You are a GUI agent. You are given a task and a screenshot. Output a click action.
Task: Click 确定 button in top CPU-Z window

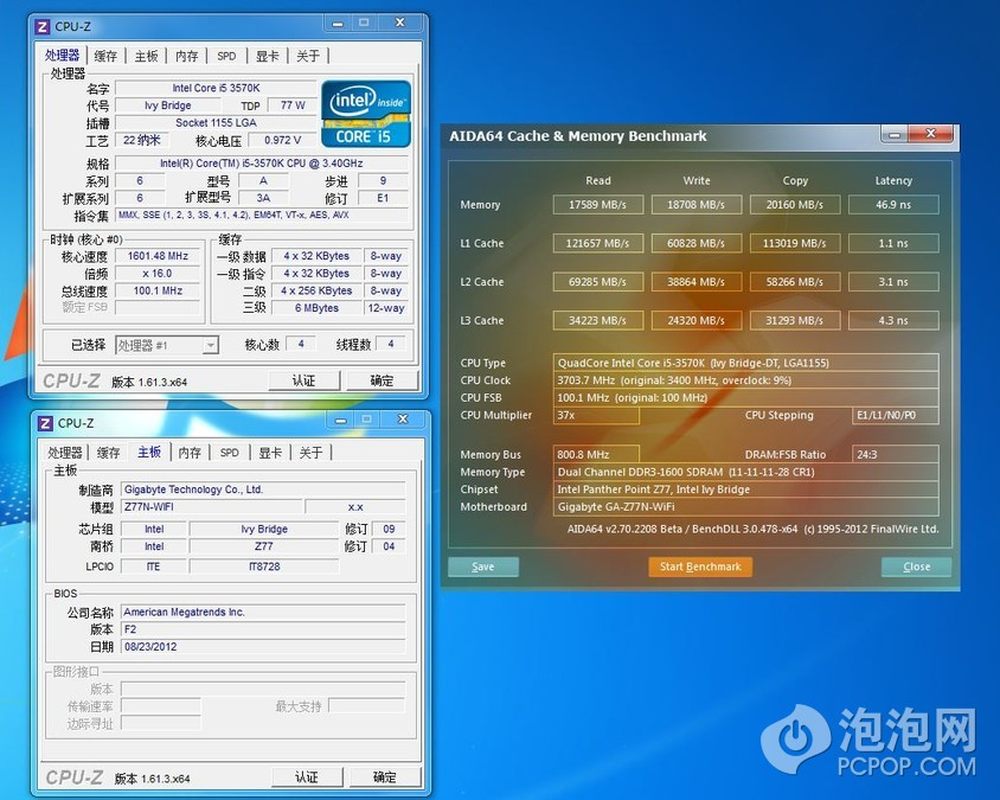pyautogui.click(x=382, y=381)
